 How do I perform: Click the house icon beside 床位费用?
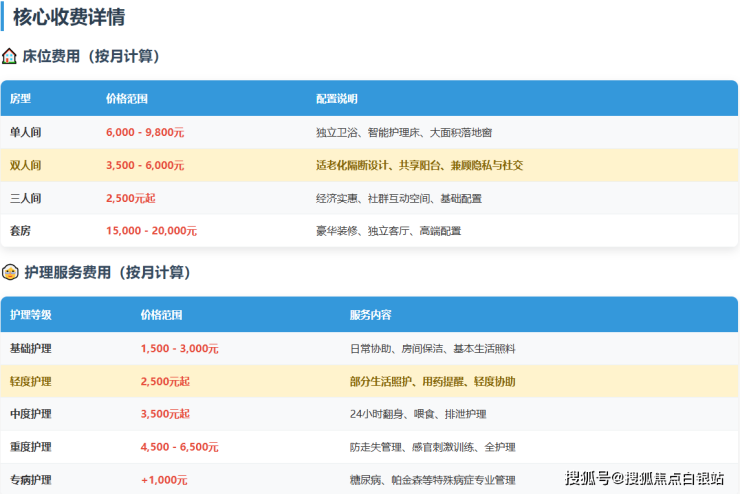[10, 57]
